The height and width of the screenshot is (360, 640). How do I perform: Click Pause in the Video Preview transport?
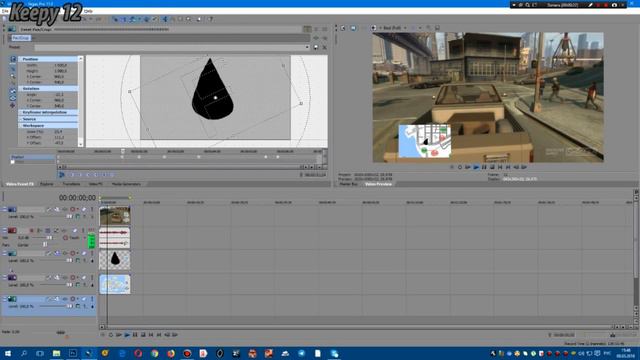484,167
